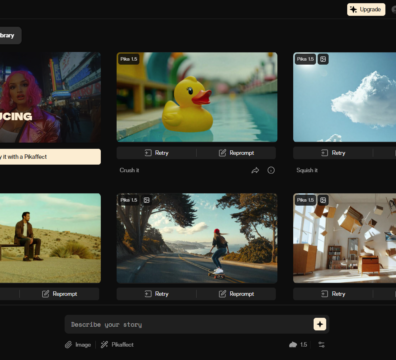Image resolution: width=396 pixels, height=360 pixels.
Task: Click the image badge icon on flying boxes video
Action: 323,200
